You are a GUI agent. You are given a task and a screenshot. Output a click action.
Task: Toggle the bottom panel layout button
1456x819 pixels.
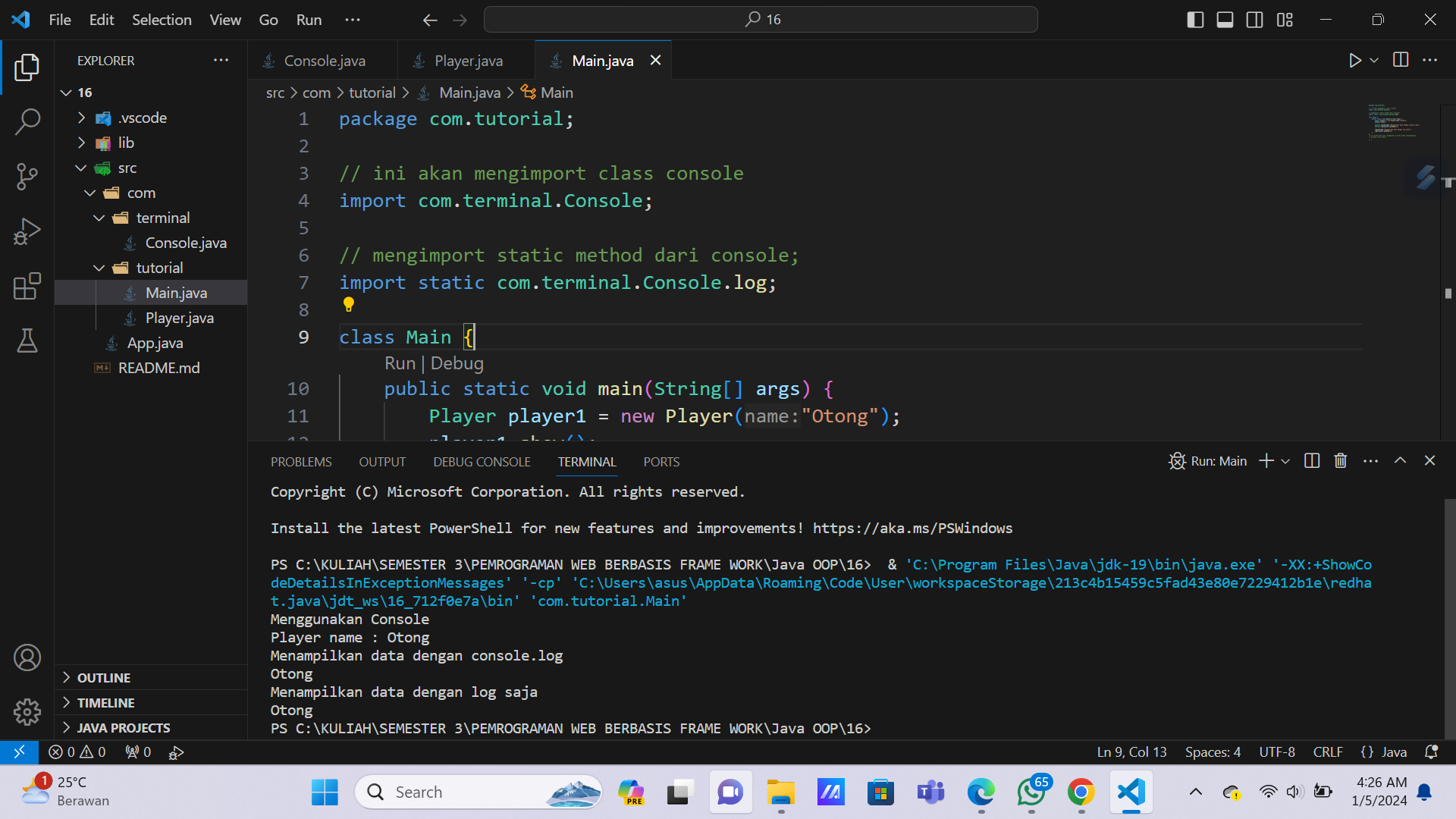(x=1225, y=20)
